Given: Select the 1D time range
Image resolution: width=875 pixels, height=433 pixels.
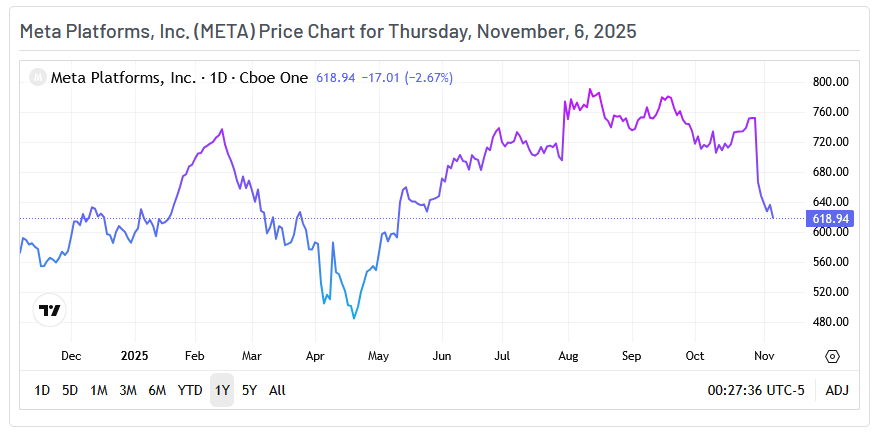Looking at the screenshot, I should click(x=42, y=390).
